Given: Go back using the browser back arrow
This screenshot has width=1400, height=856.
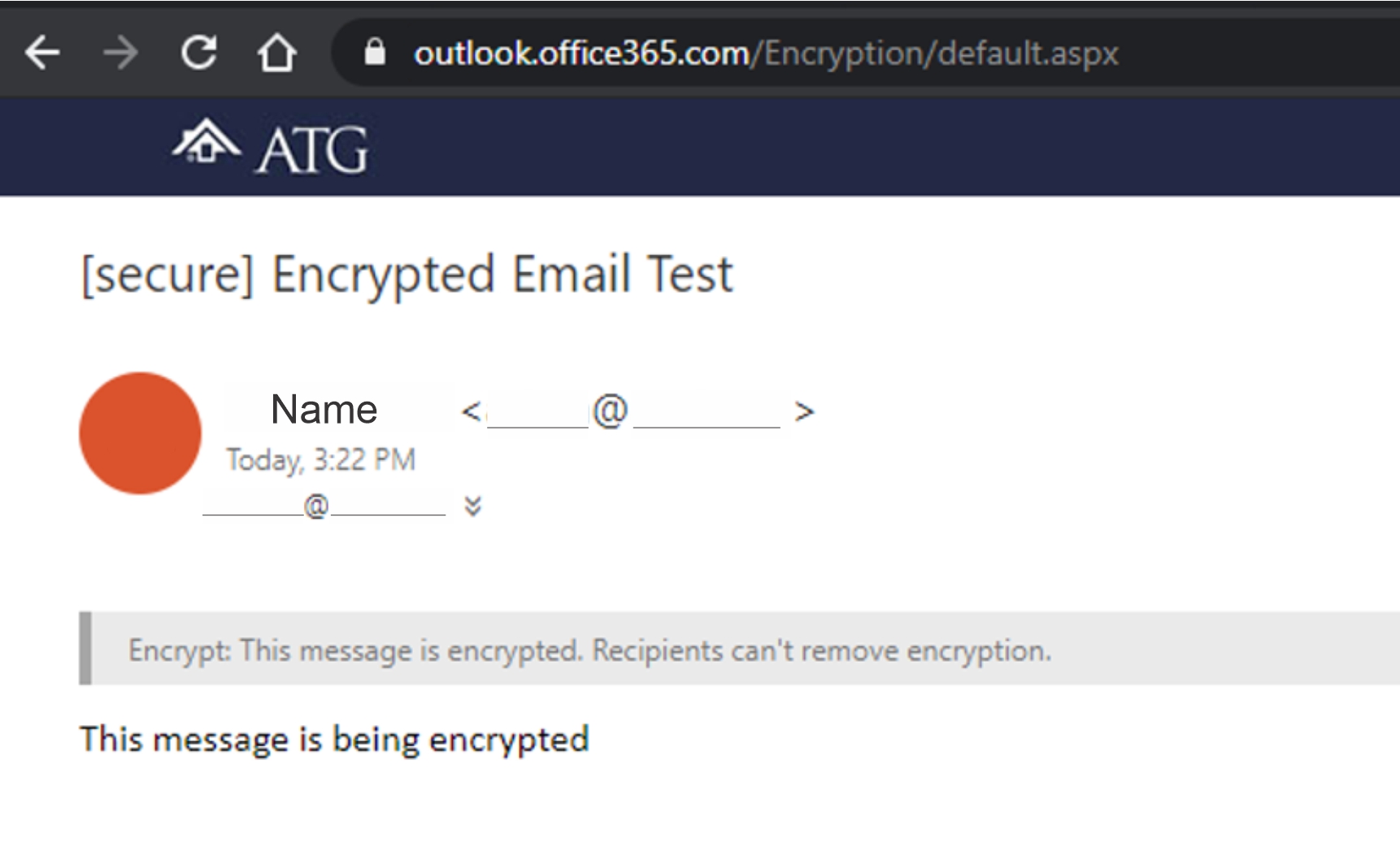Looking at the screenshot, I should point(42,54).
